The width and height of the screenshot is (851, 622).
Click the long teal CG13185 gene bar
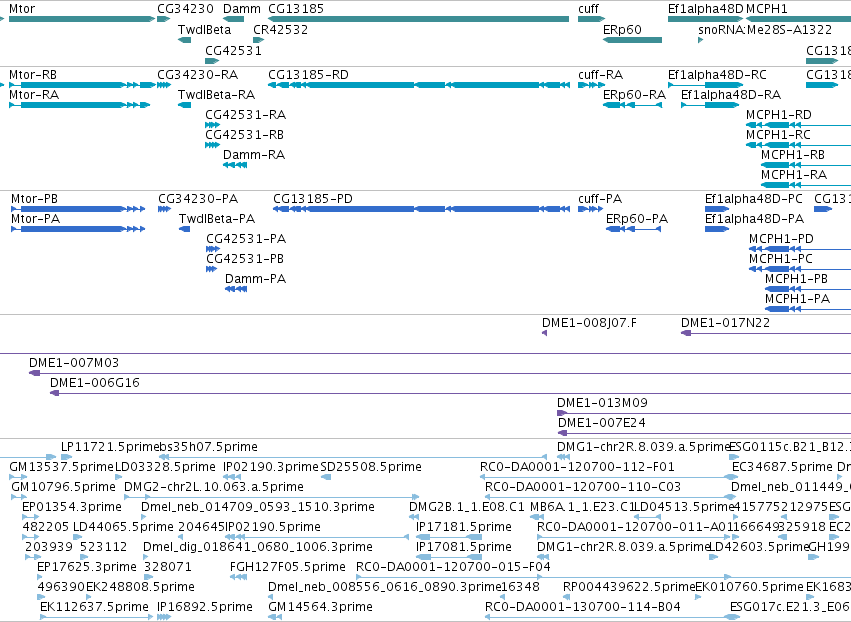tap(418, 19)
